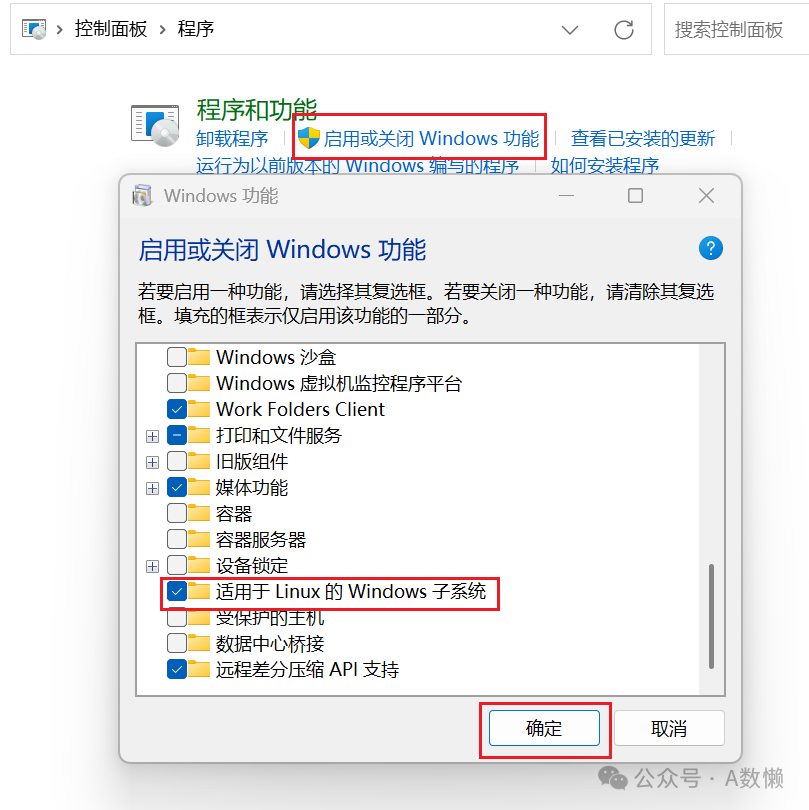Open the 卸载程序 link
This screenshot has height=810, width=809.
[x=232, y=138]
